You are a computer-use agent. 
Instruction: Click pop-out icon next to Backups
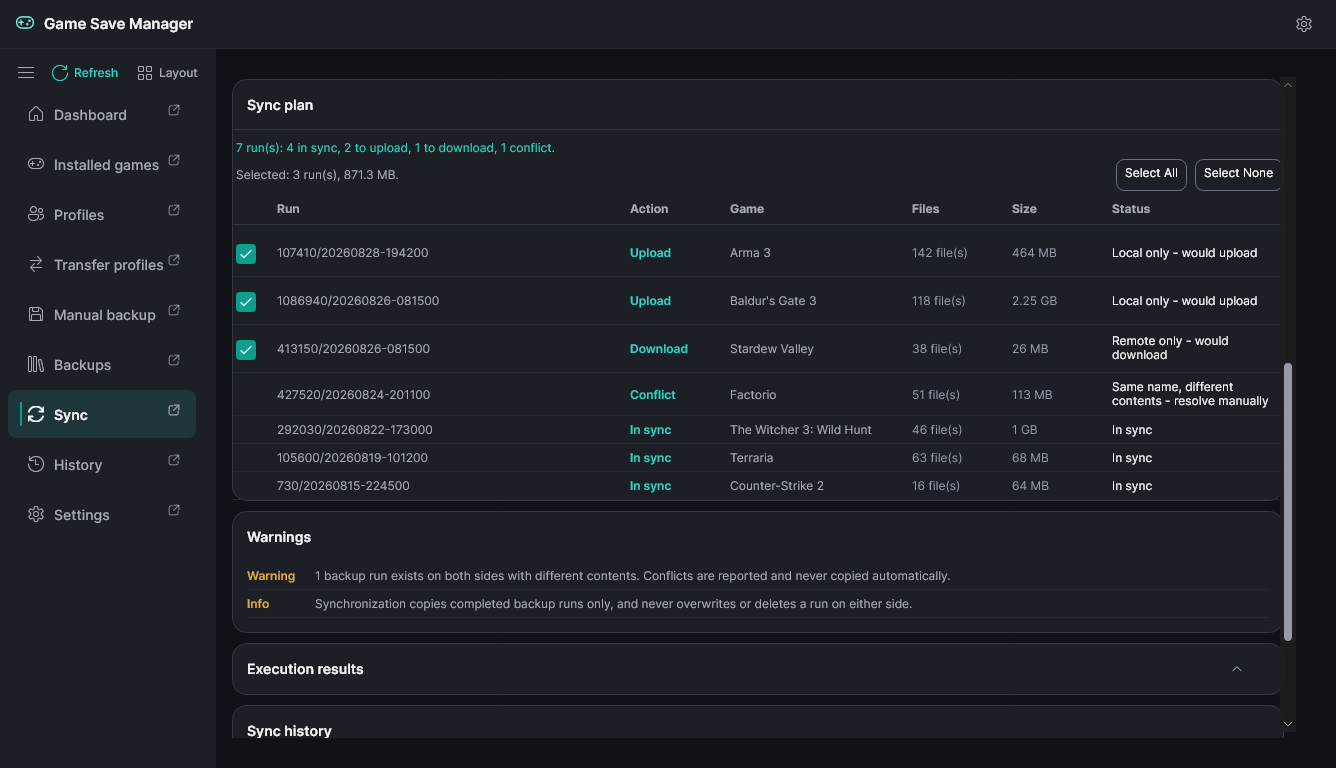coord(174,360)
